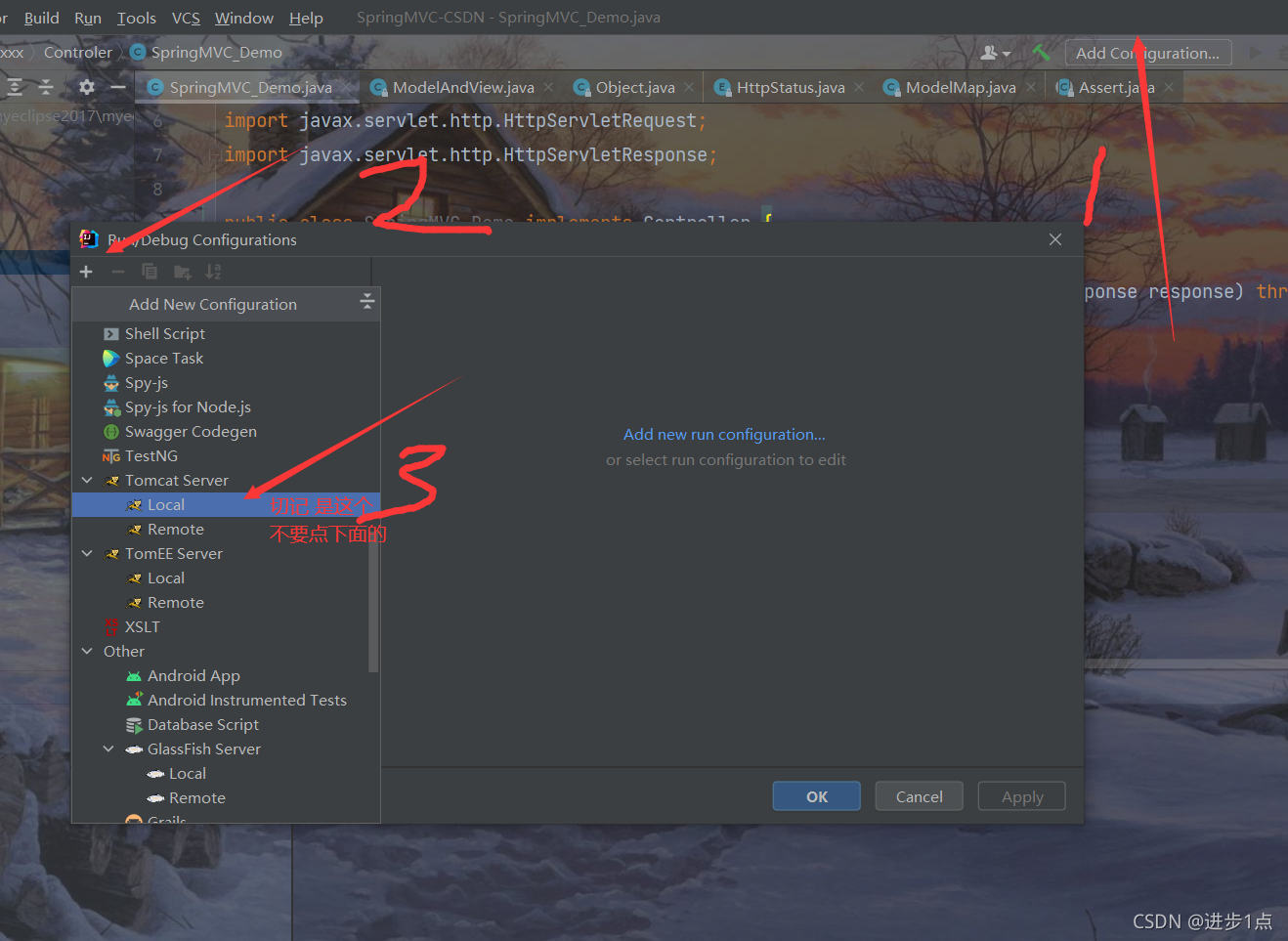Viewport: 1288px width, 941px height.
Task: Click the Add Configuration button in toolbar
Action: point(1148,53)
